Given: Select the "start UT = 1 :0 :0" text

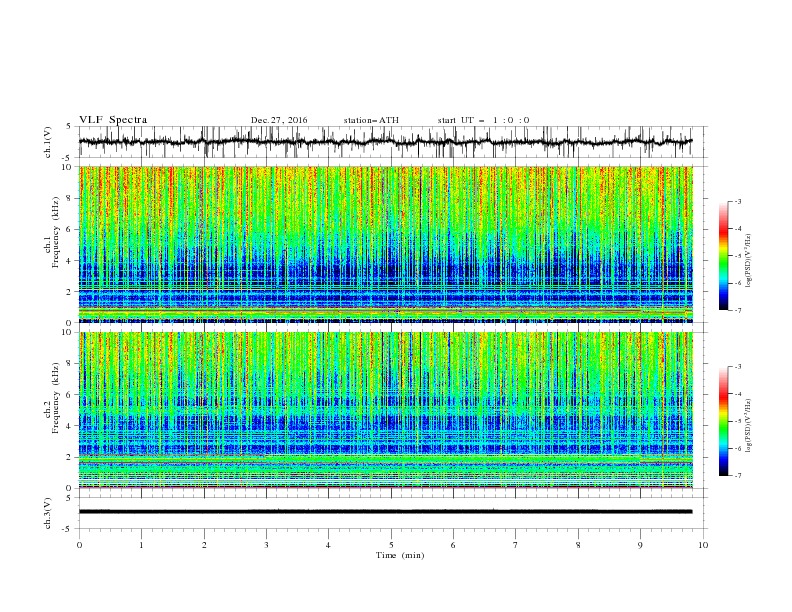Looking at the screenshot, I should click(x=483, y=120).
